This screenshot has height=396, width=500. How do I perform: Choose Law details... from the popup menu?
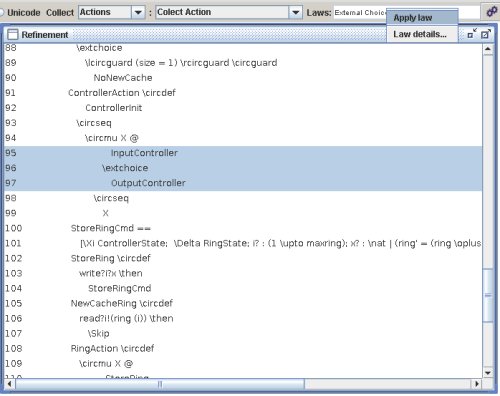tap(422, 34)
